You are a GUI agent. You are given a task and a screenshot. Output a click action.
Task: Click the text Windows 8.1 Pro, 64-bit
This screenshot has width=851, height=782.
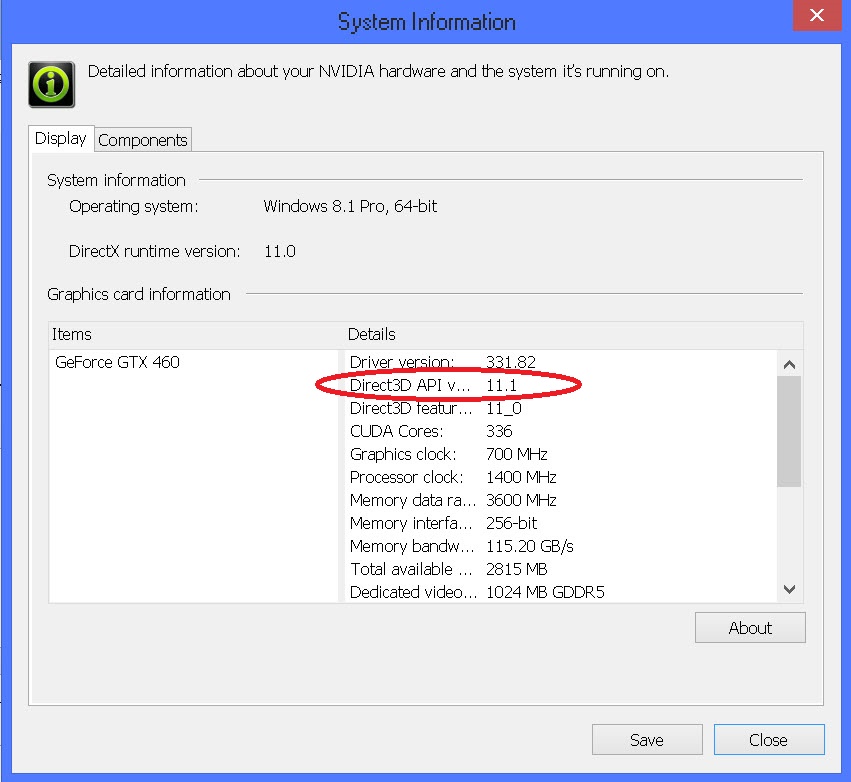[350, 206]
